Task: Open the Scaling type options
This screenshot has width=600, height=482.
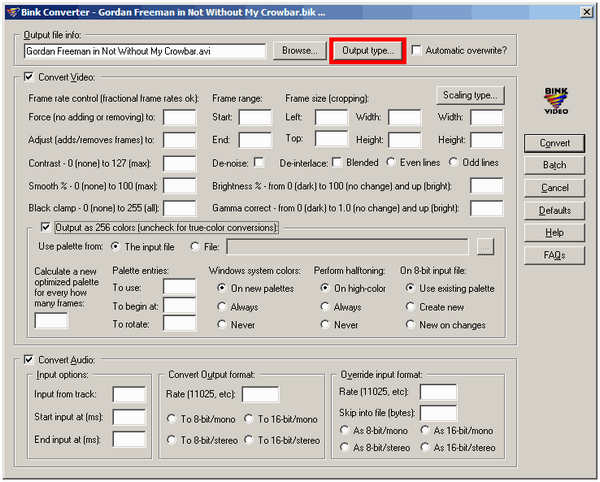Action: (470, 95)
